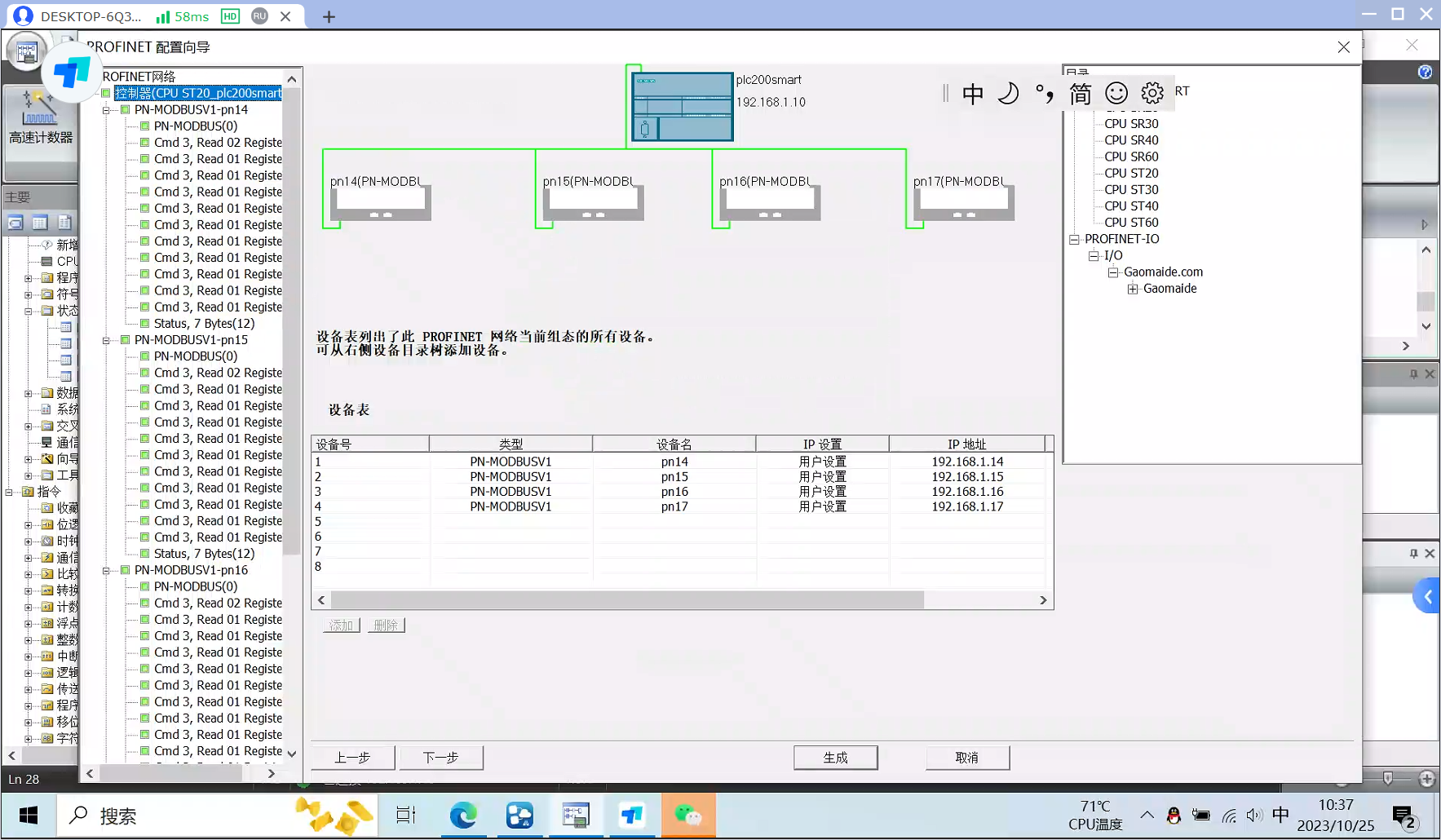The image size is (1441, 840).
Task: Collapse the PROFINET-IO catalog node
Action: (x=1074, y=239)
